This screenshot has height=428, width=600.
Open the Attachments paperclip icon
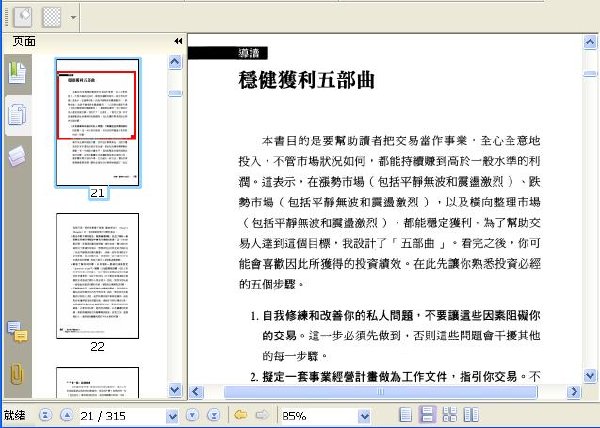click(17, 374)
